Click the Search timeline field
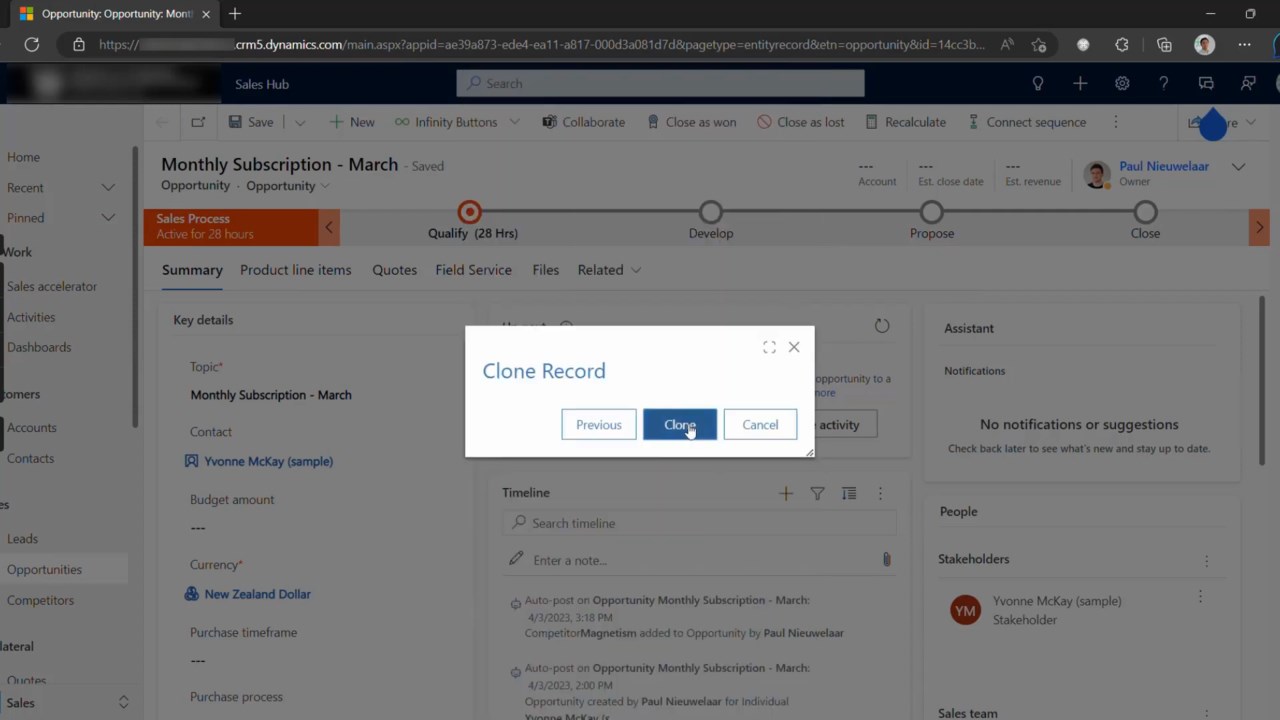The image size is (1280, 720). coord(699,523)
